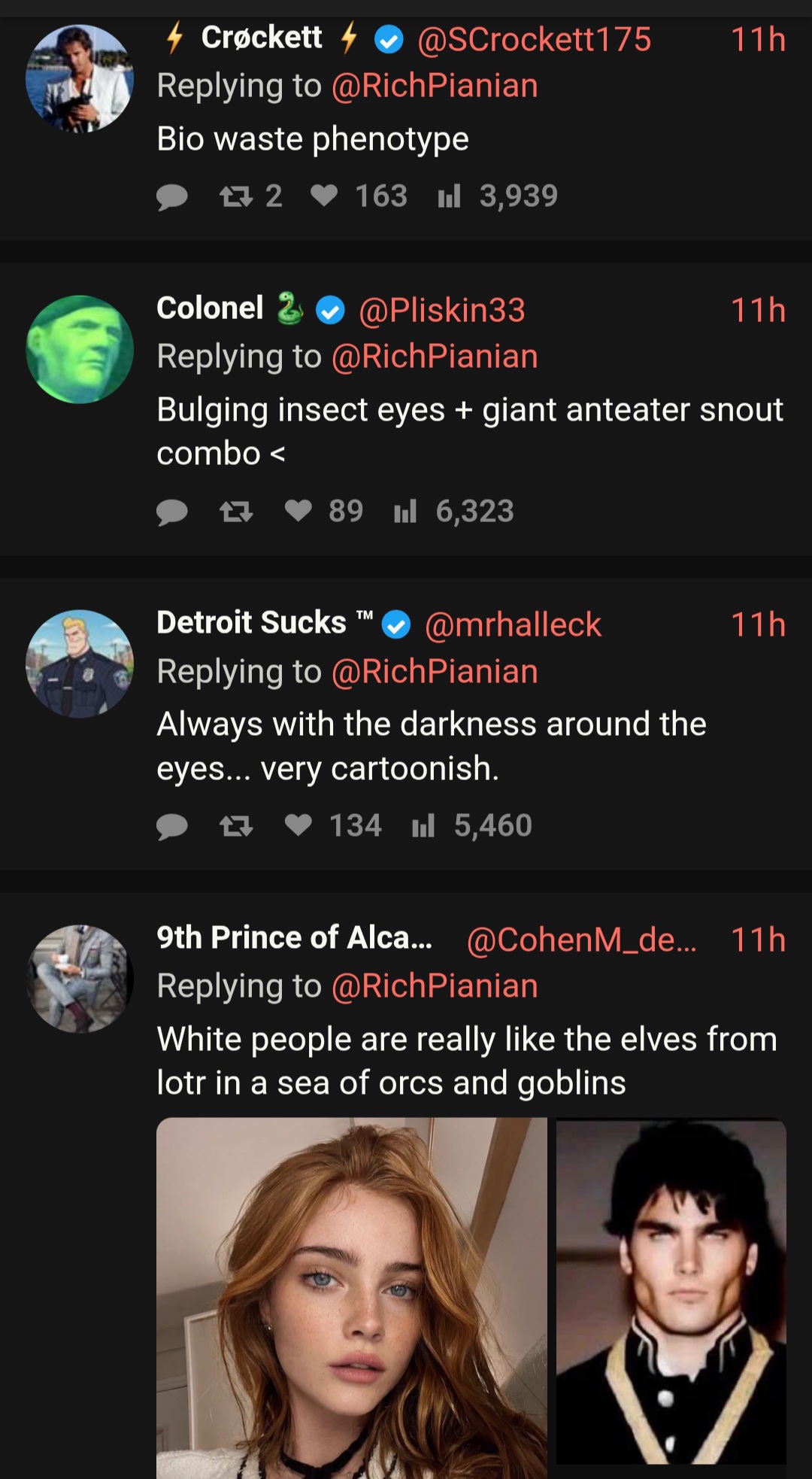Viewport: 812px width, 1479px height.
Task: Like Colonel's tweet with 89 likes
Action: point(298,512)
